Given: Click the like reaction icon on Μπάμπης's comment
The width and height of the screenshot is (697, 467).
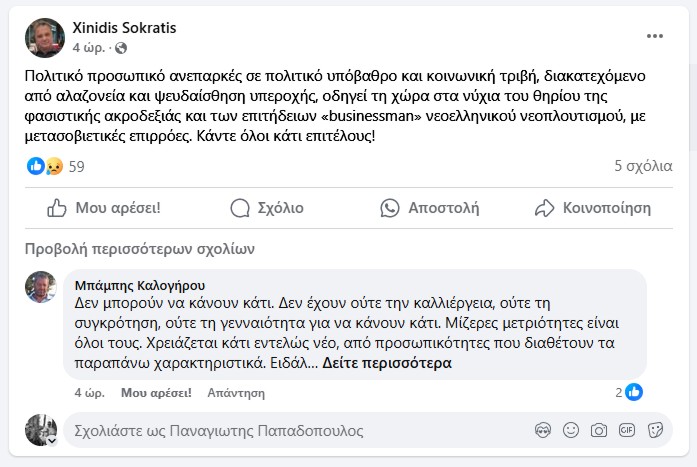Looking at the screenshot, I should [633, 392].
